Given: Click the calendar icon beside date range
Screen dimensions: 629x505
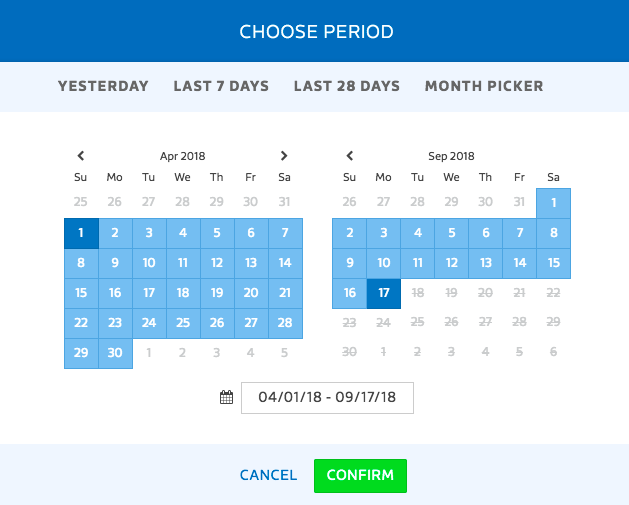Looking at the screenshot, I should (x=226, y=397).
